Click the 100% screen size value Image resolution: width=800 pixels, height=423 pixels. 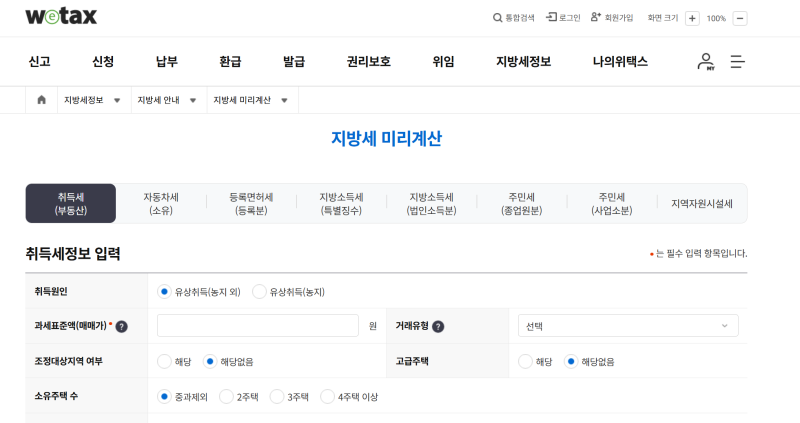(716, 18)
